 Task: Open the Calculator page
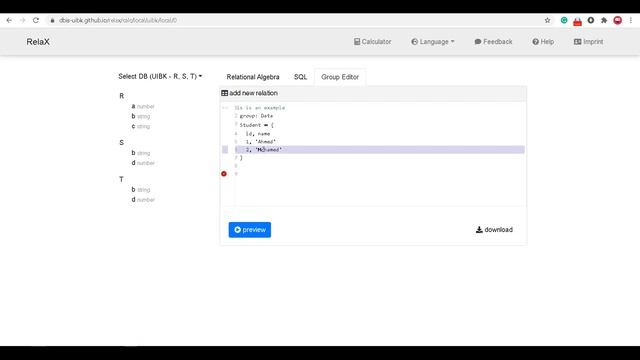(373, 42)
